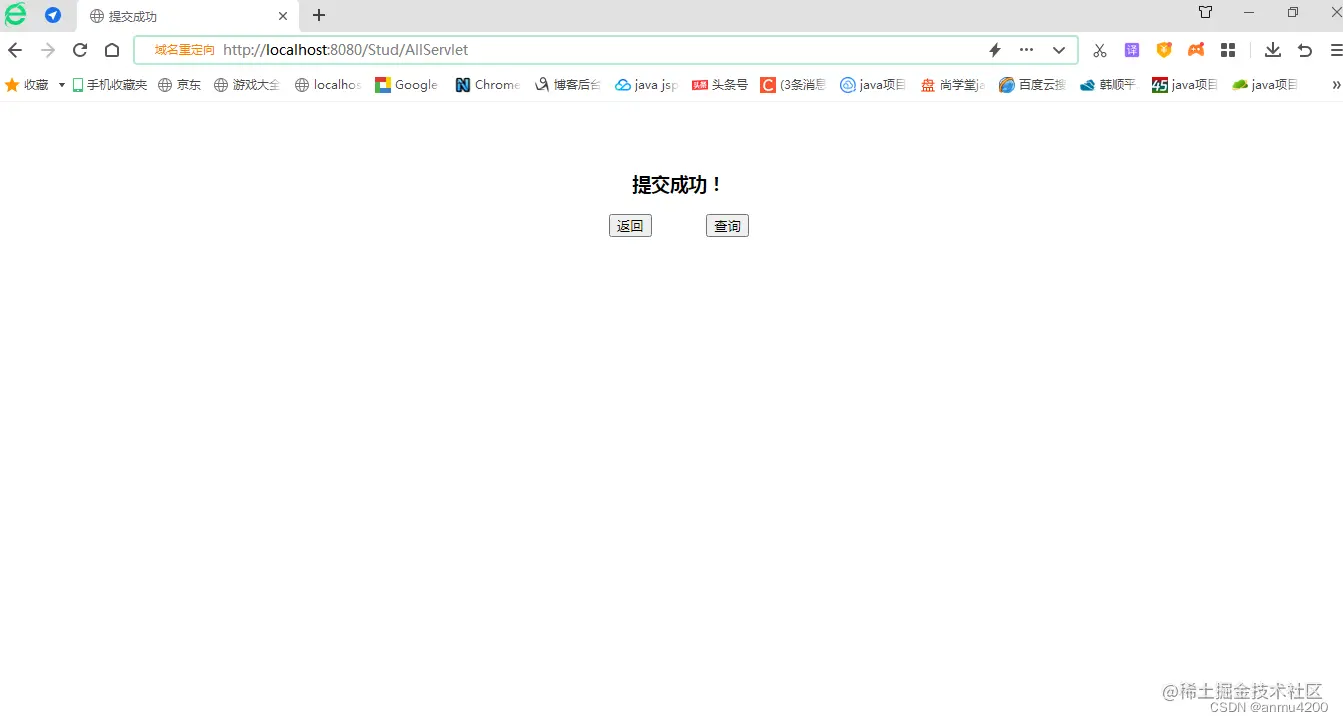This screenshot has height=722, width=1343.
Task: Open the browser hamburger menu
Action: click(x=1337, y=50)
